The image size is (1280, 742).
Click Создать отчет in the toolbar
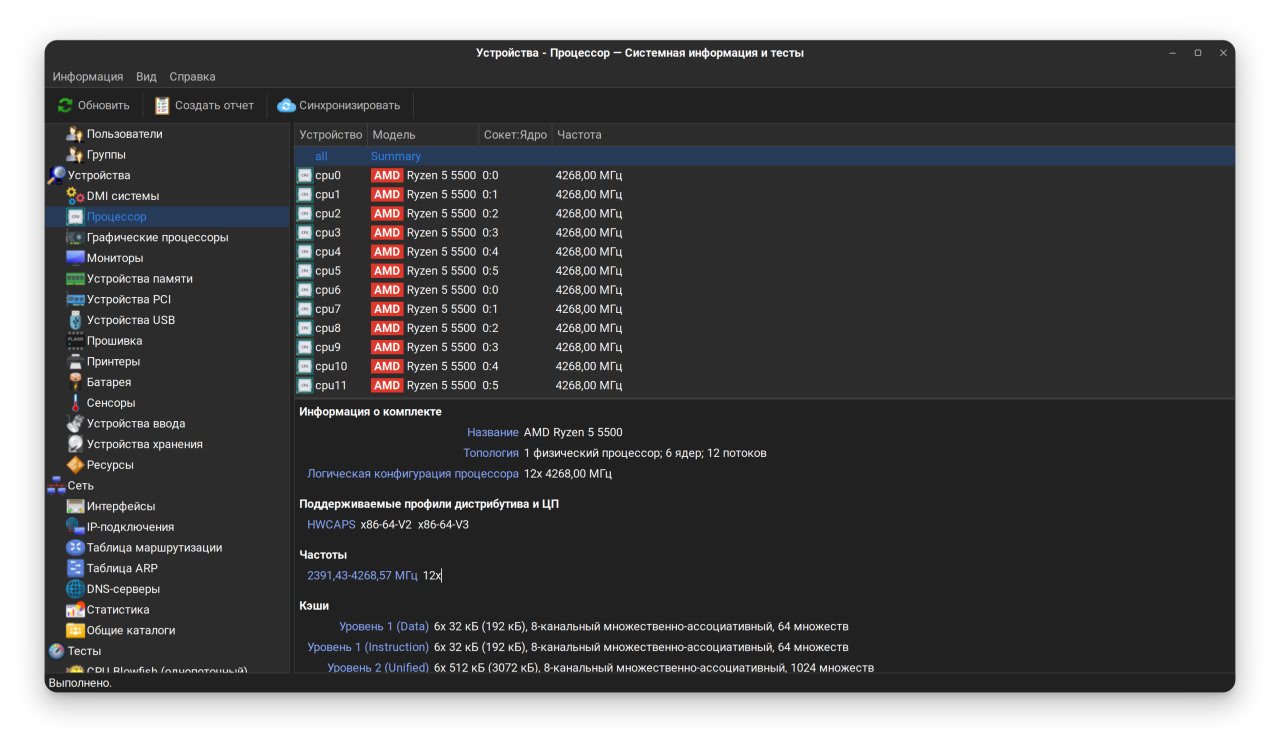click(204, 105)
